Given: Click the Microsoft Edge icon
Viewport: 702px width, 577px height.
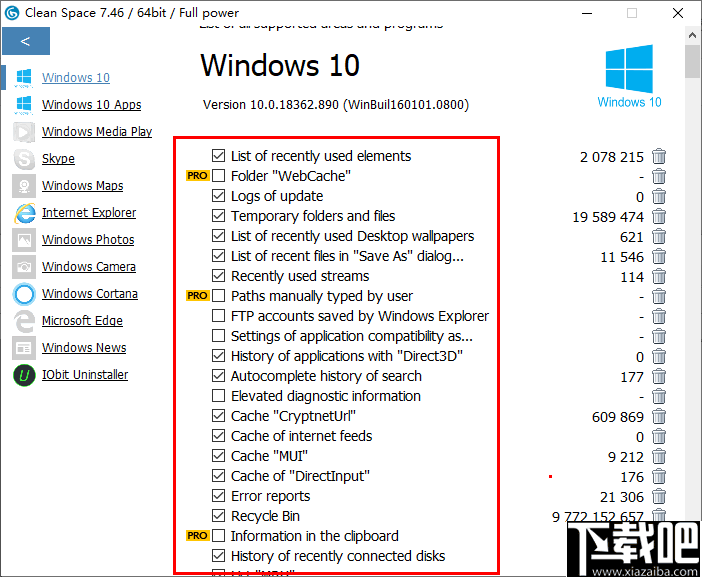Looking at the screenshot, I should [x=24, y=321].
